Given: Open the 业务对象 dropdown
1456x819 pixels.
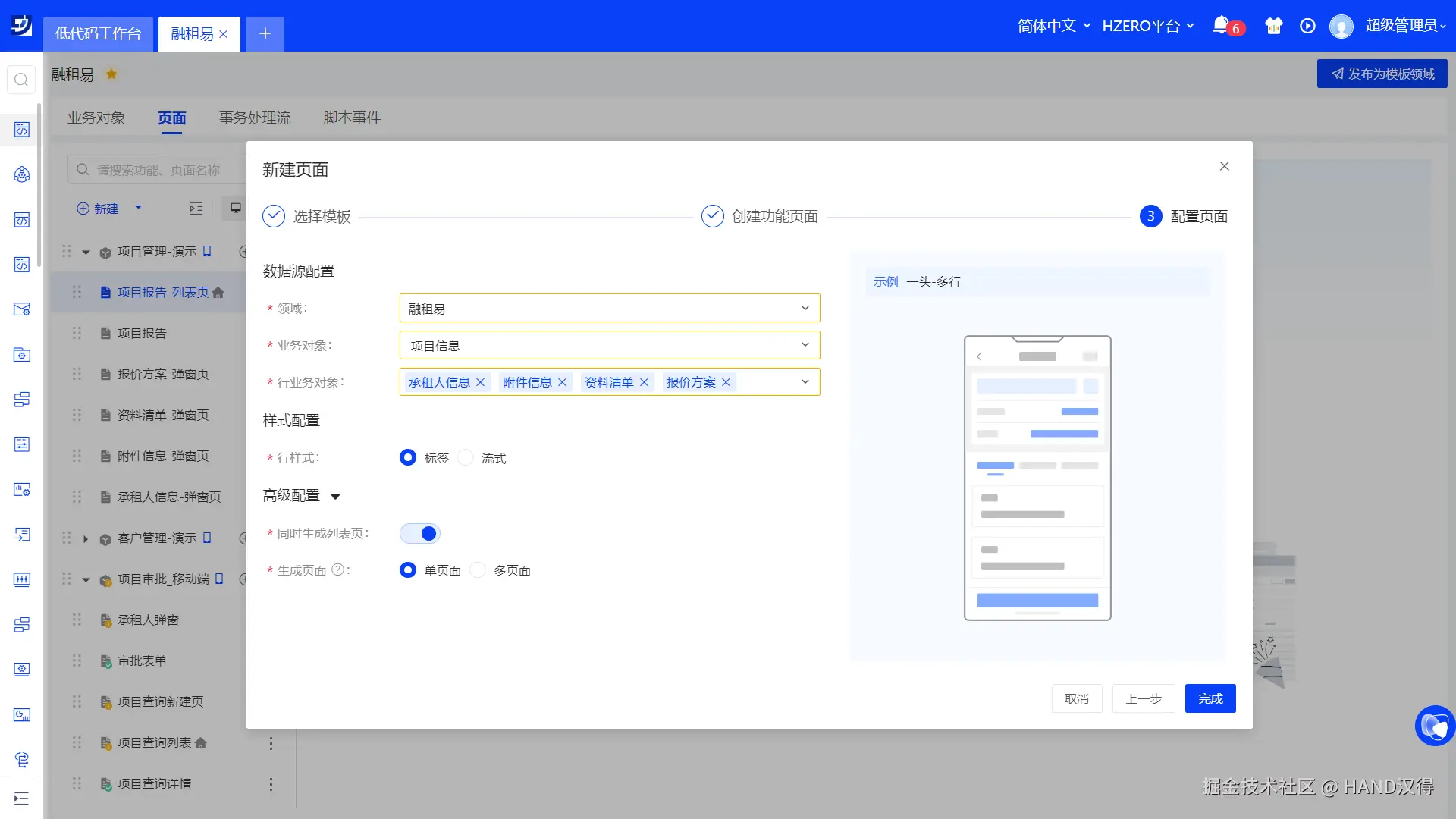Looking at the screenshot, I should [609, 345].
